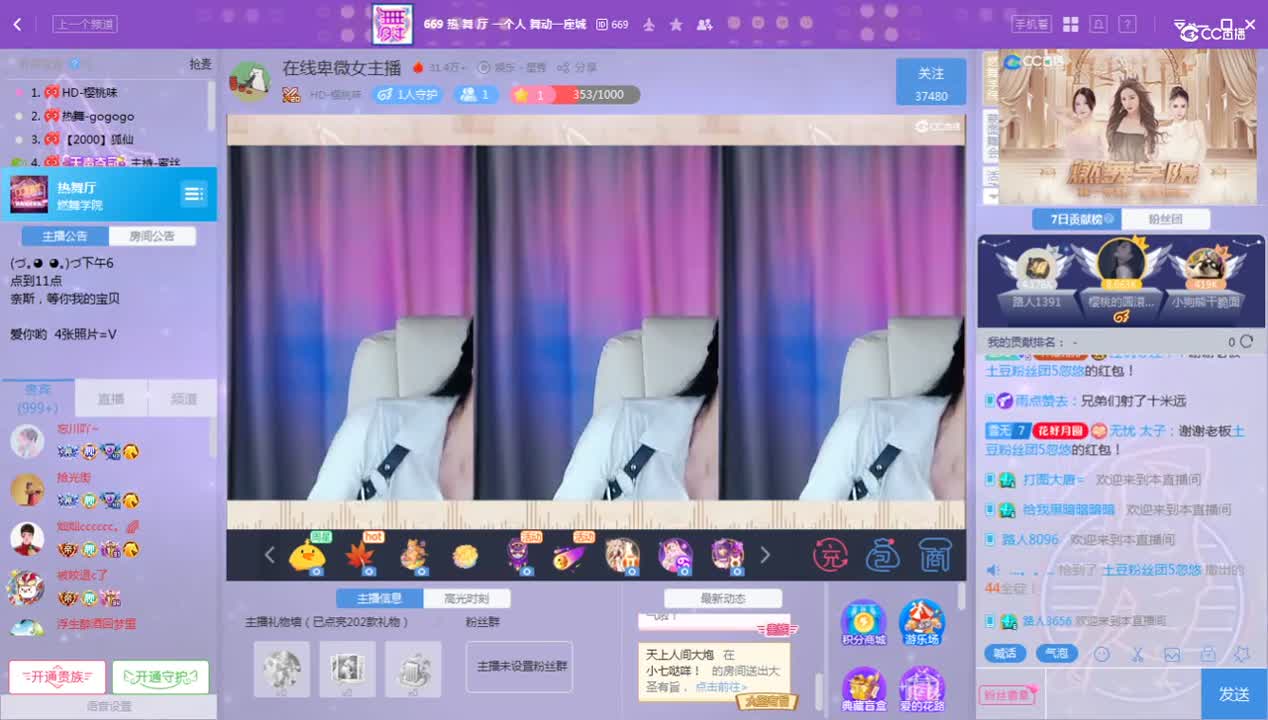
Task: Select the third gift, a seated figure
Action: coord(413,555)
